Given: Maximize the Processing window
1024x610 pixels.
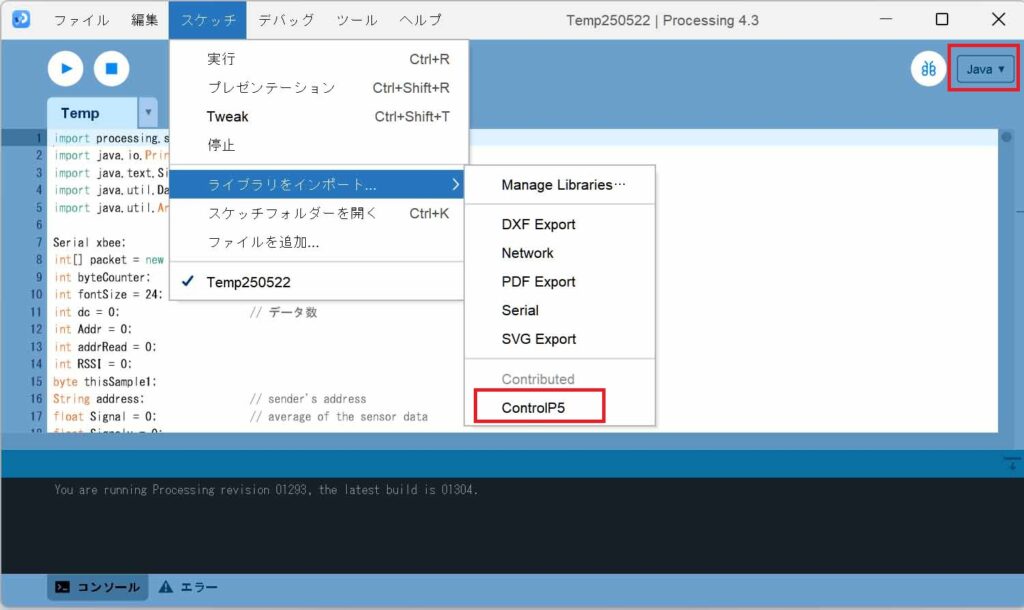Looking at the screenshot, I should 942,20.
